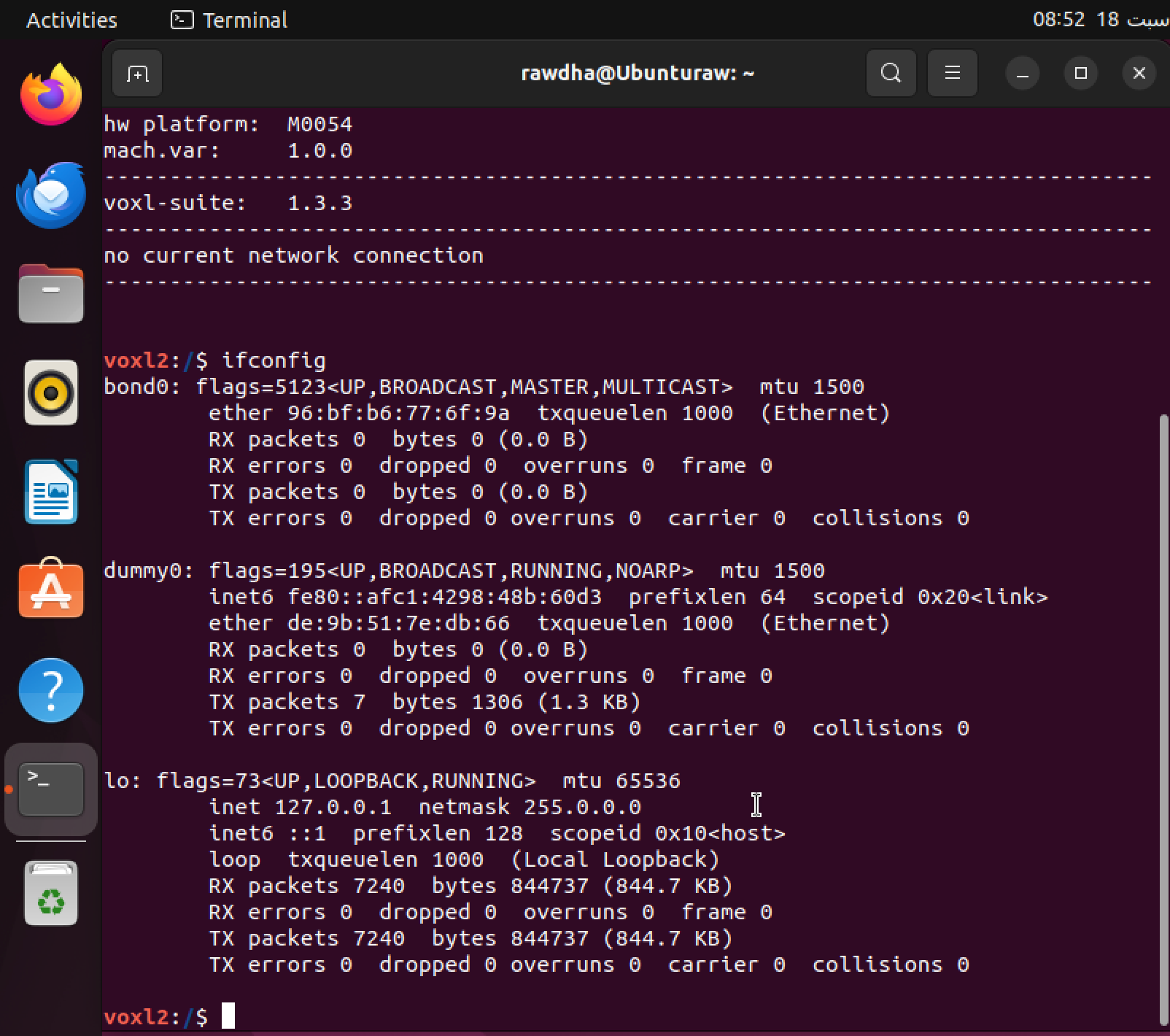Click 'bond0: flags=5123' interface line
The width and height of the screenshot is (1170, 1036).
pos(484,387)
